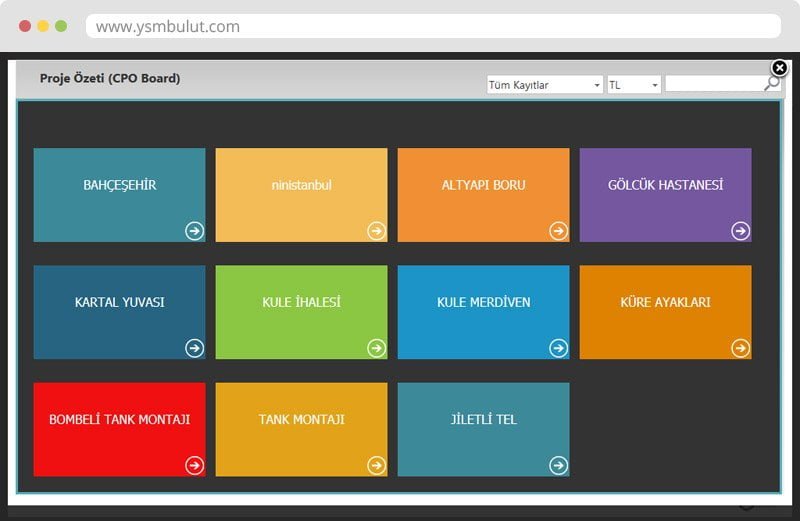Click the arrow icon on KULE İHALESİ tile
This screenshot has width=800, height=521.
point(376,348)
